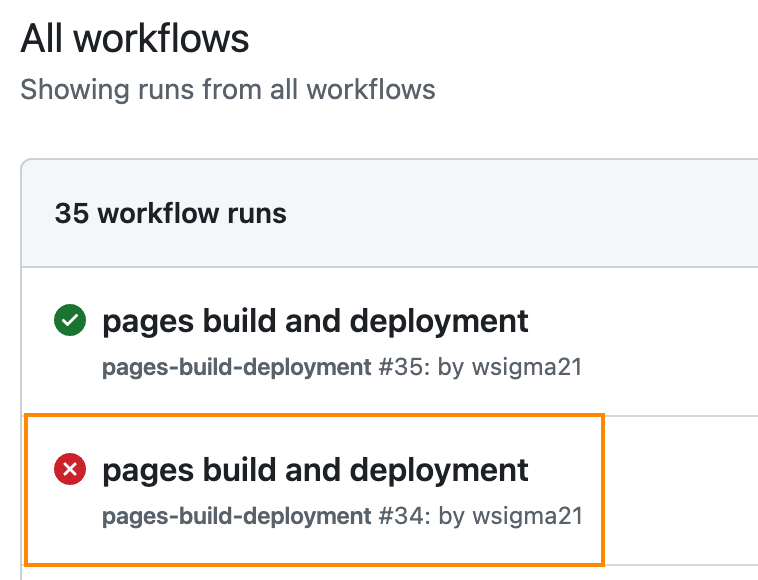The width and height of the screenshot is (758, 580).
Task: Open wsigma21 profile from run #35
Action: point(527,367)
